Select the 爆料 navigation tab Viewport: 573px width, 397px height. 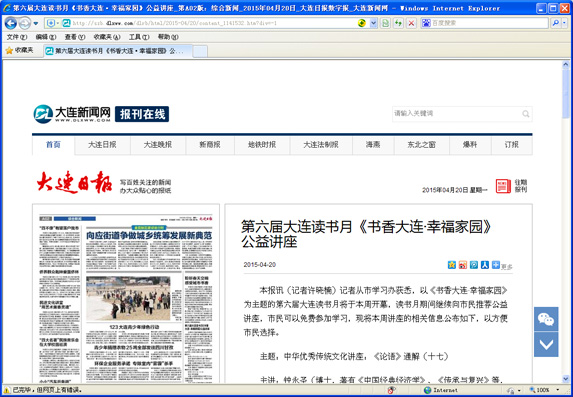pyautogui.click(x=470, y=145)
